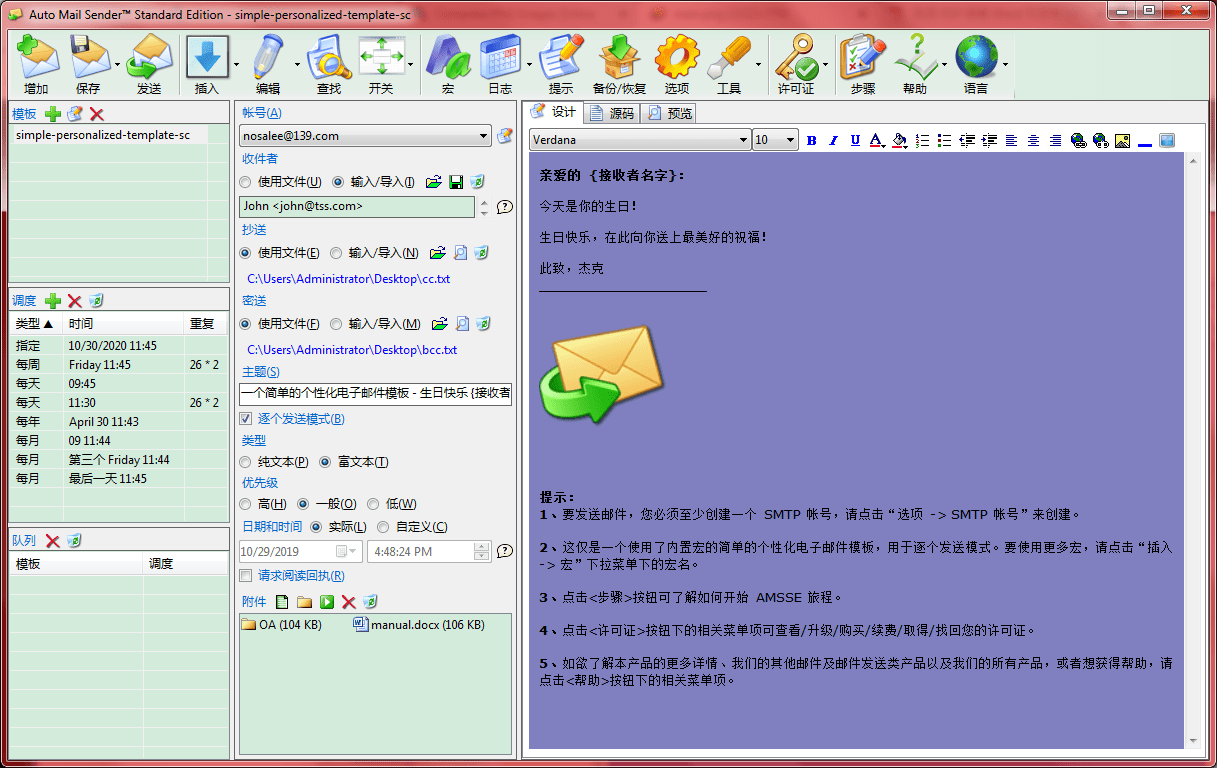1217x768 pixels.
Task: Click the 时间 column header in schedule list
Action: tap(124, 324)
